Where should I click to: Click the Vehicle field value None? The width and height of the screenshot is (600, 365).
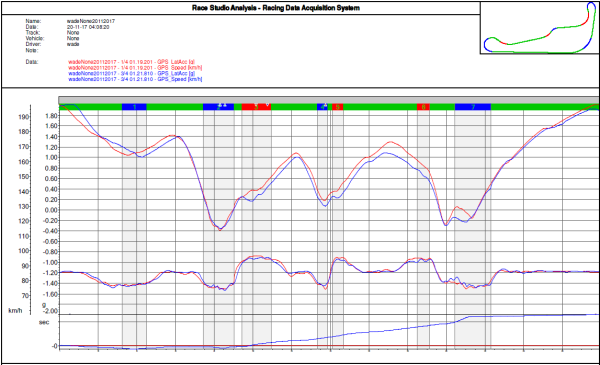pos(73,38)
